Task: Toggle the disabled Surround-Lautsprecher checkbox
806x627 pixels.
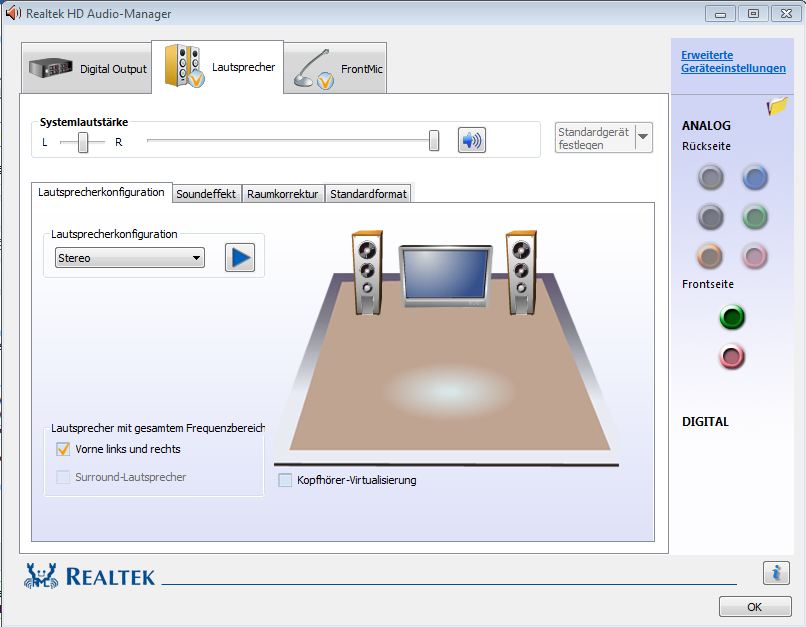Action: pyautogui.click(x=63, y=477)
